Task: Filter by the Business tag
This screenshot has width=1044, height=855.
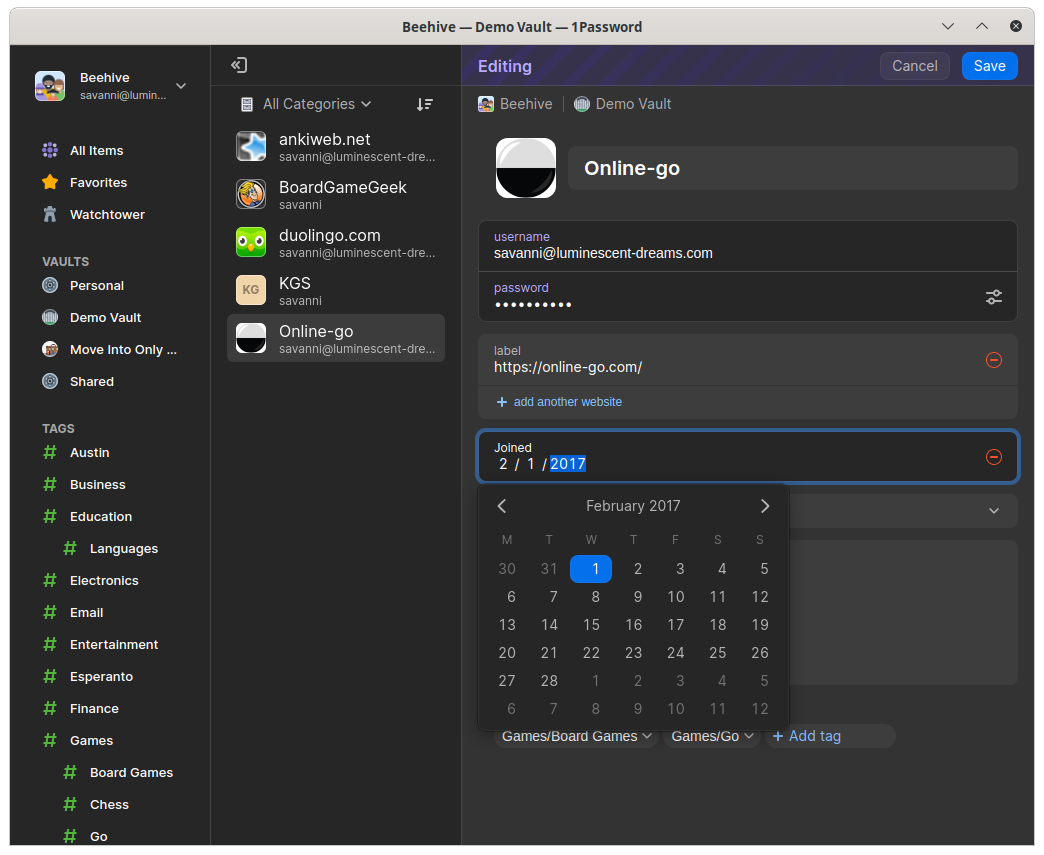Action: [x=97, y=485]
